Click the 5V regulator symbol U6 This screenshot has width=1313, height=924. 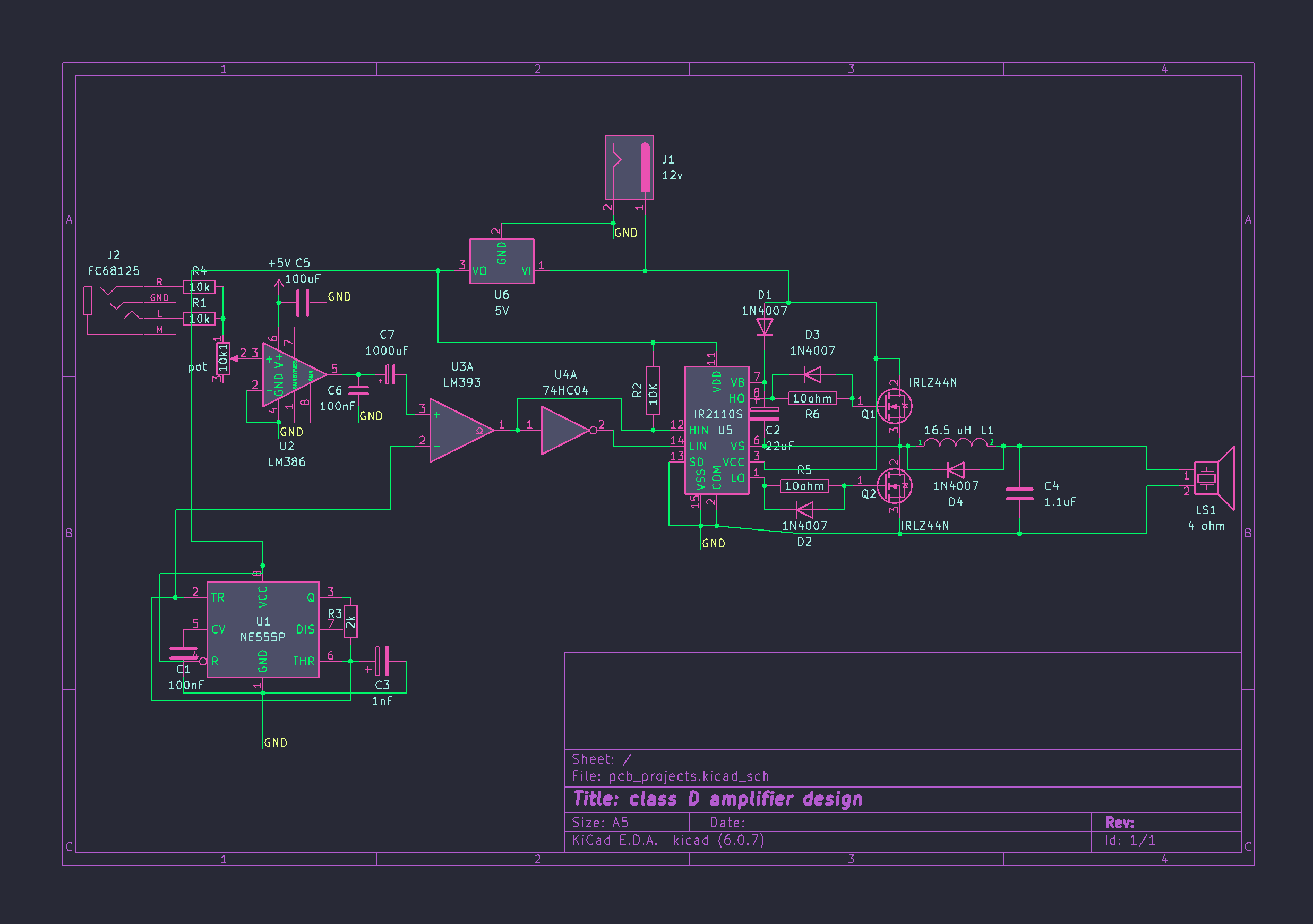coord(502,262)
